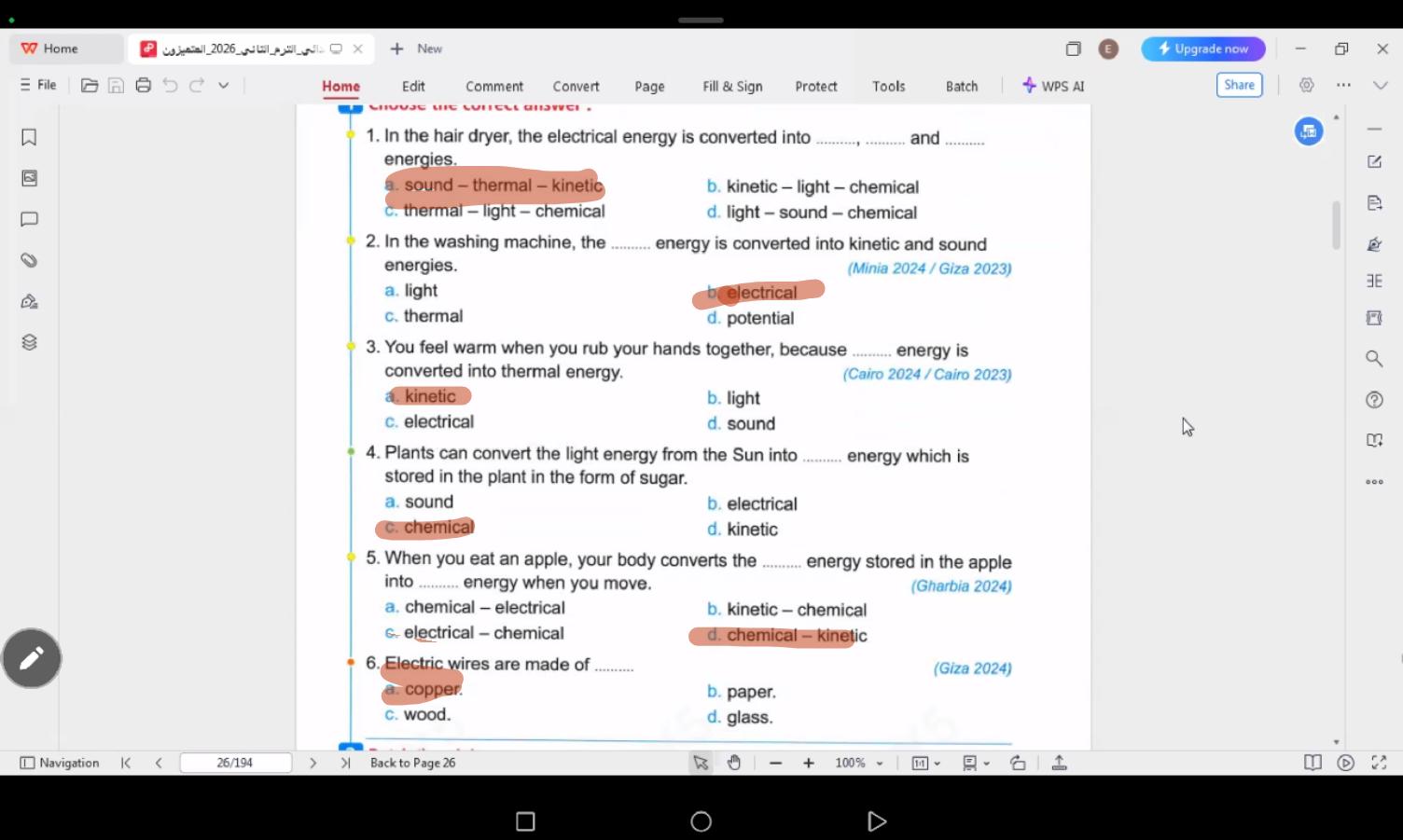Redo the last undone action
The height and width of the screenshot is (840, 1403).
[197, 85]
